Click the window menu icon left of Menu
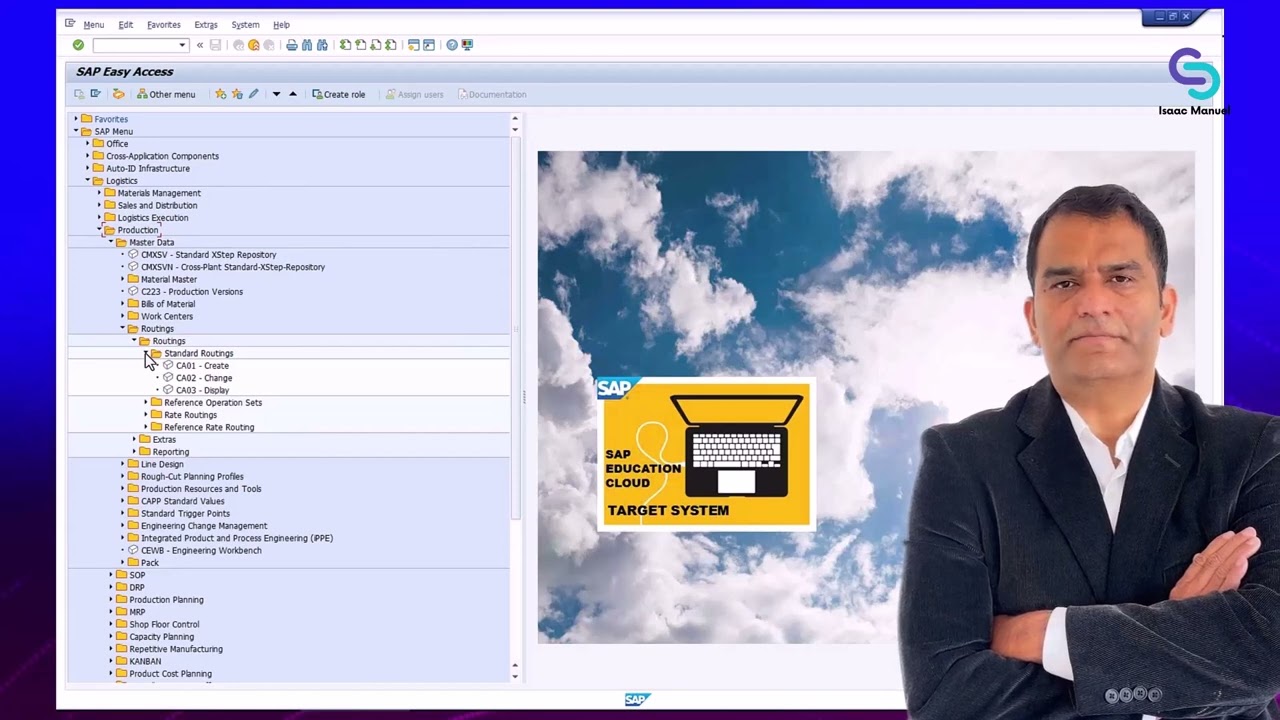1280x720 pixels. click(x=69, y=23)
